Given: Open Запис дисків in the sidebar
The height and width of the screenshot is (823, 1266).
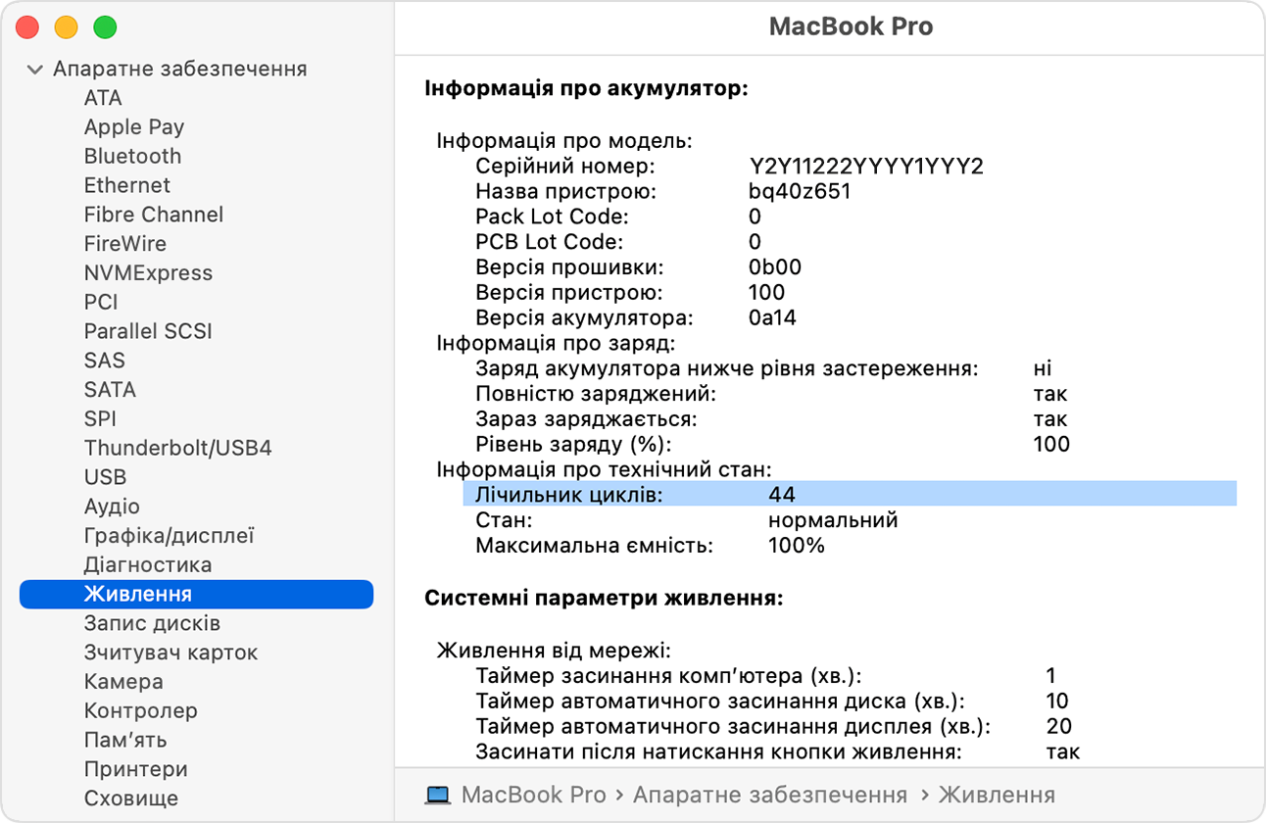Looking at the screenshot, I should tap(152, 623).
